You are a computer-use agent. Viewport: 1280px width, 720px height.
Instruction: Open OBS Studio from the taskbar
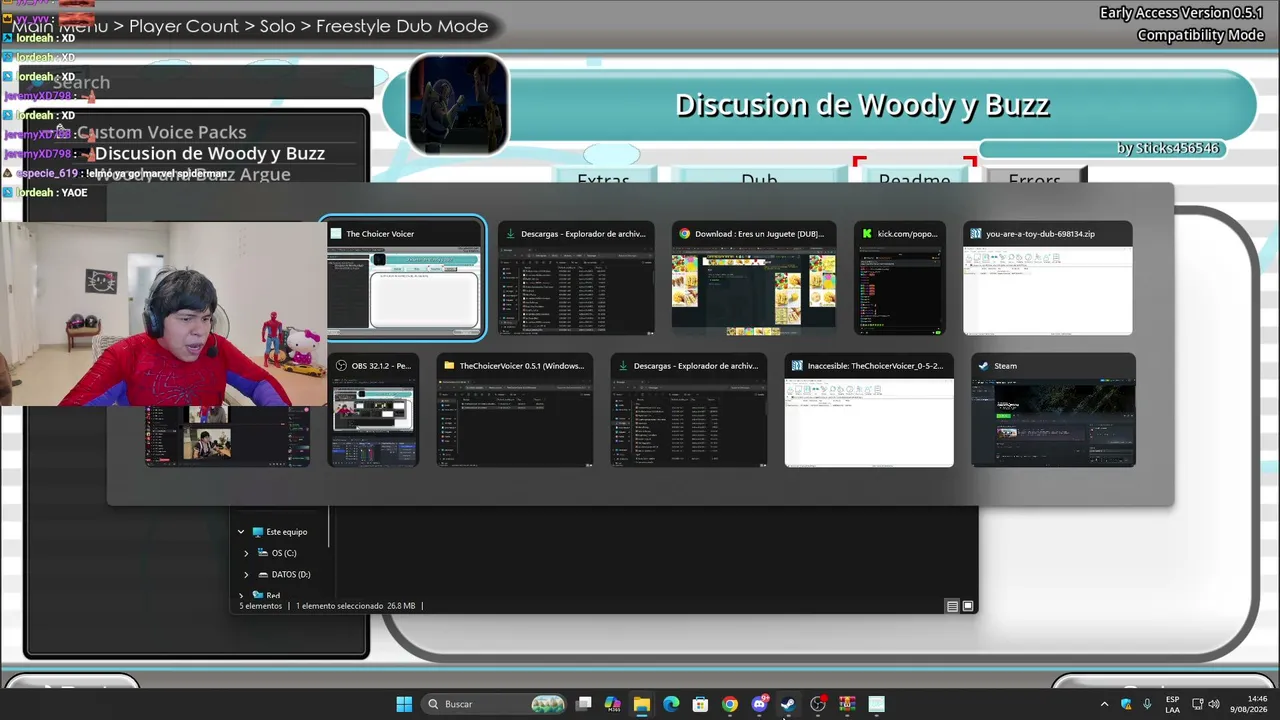[818, 704]
